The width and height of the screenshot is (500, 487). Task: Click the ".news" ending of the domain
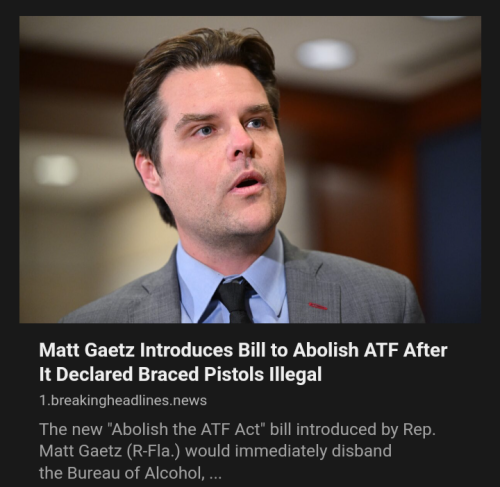188,400
